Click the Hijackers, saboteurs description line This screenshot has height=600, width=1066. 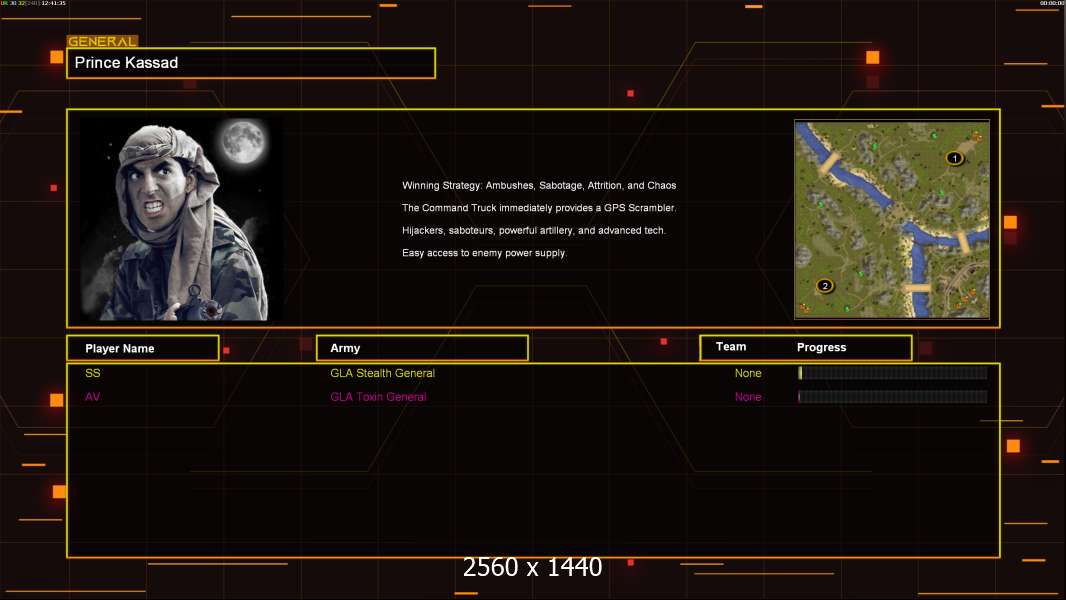click(x=534, y=230)
